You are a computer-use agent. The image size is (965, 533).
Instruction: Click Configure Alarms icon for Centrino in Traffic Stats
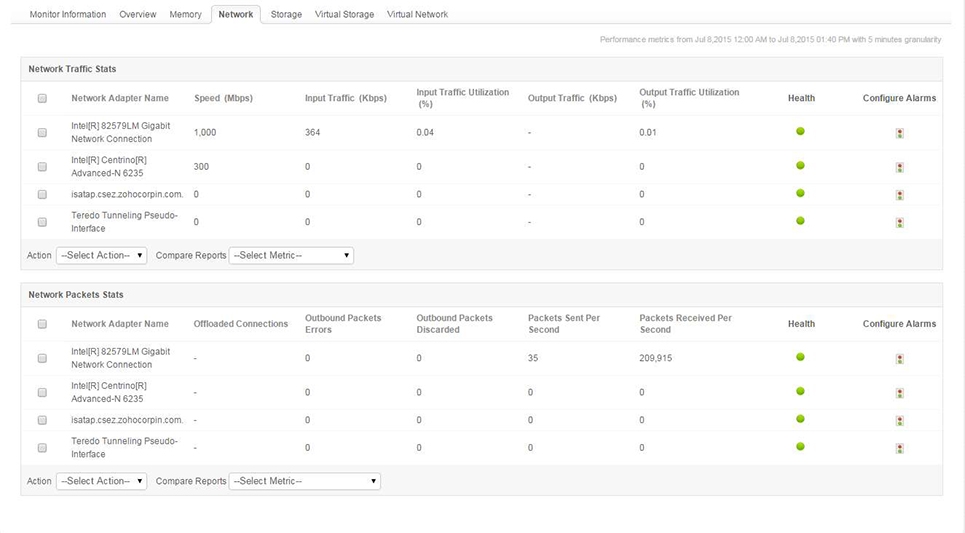pos(899,167)
